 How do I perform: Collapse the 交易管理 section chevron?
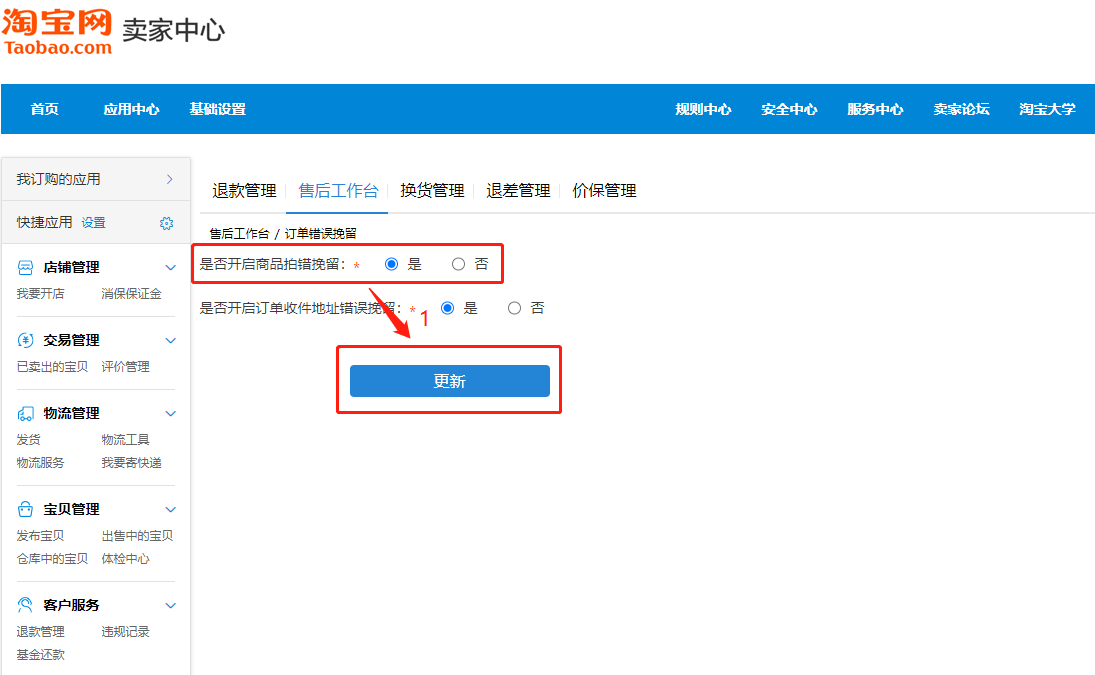170,341
